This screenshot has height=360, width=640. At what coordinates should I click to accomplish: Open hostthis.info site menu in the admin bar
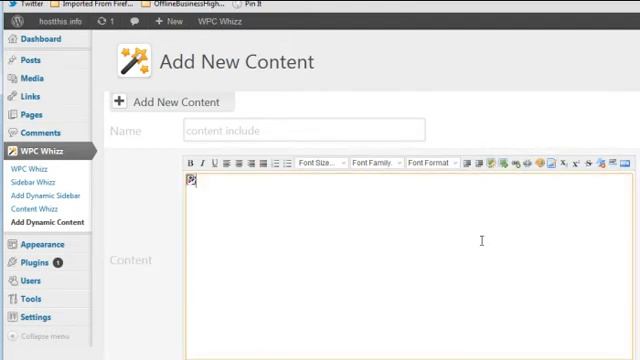[x=60, y=21]
